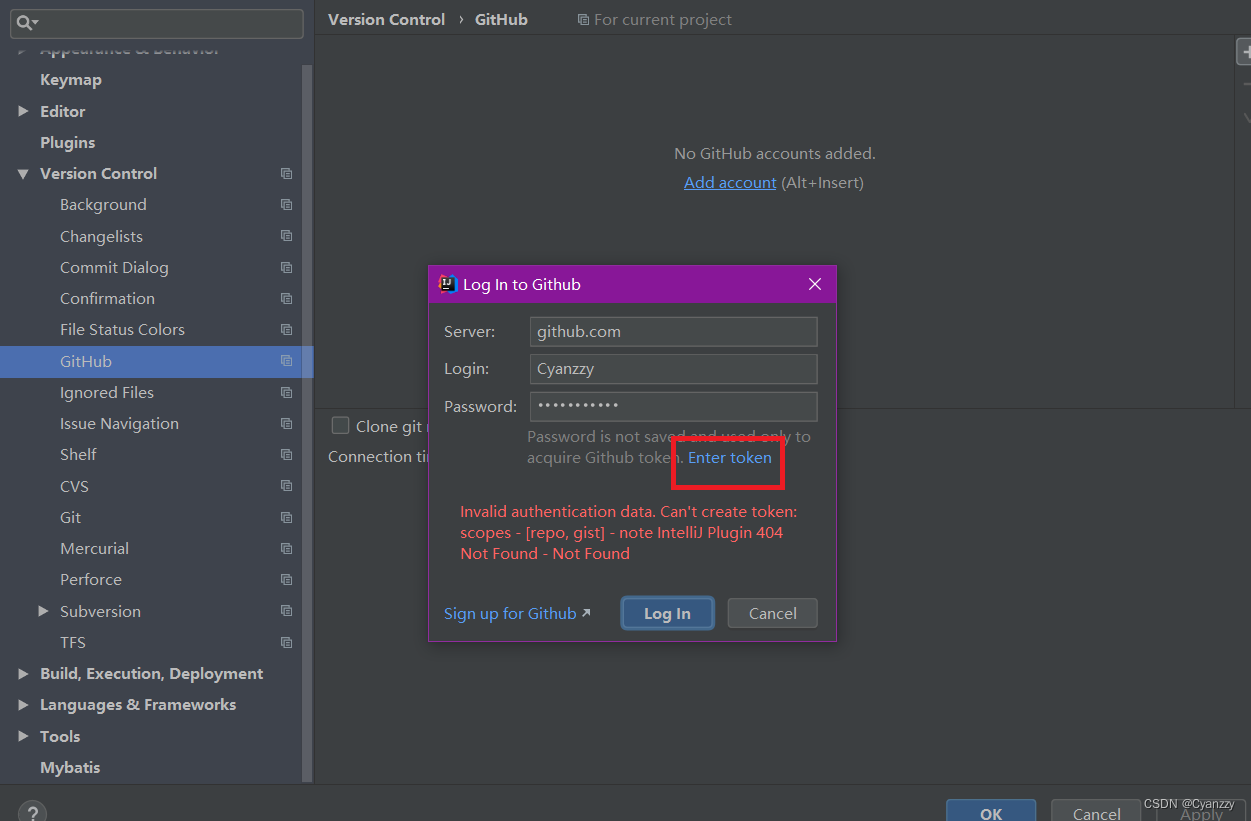Click the Log In button
1251x821 pixels.
point(667,613)
